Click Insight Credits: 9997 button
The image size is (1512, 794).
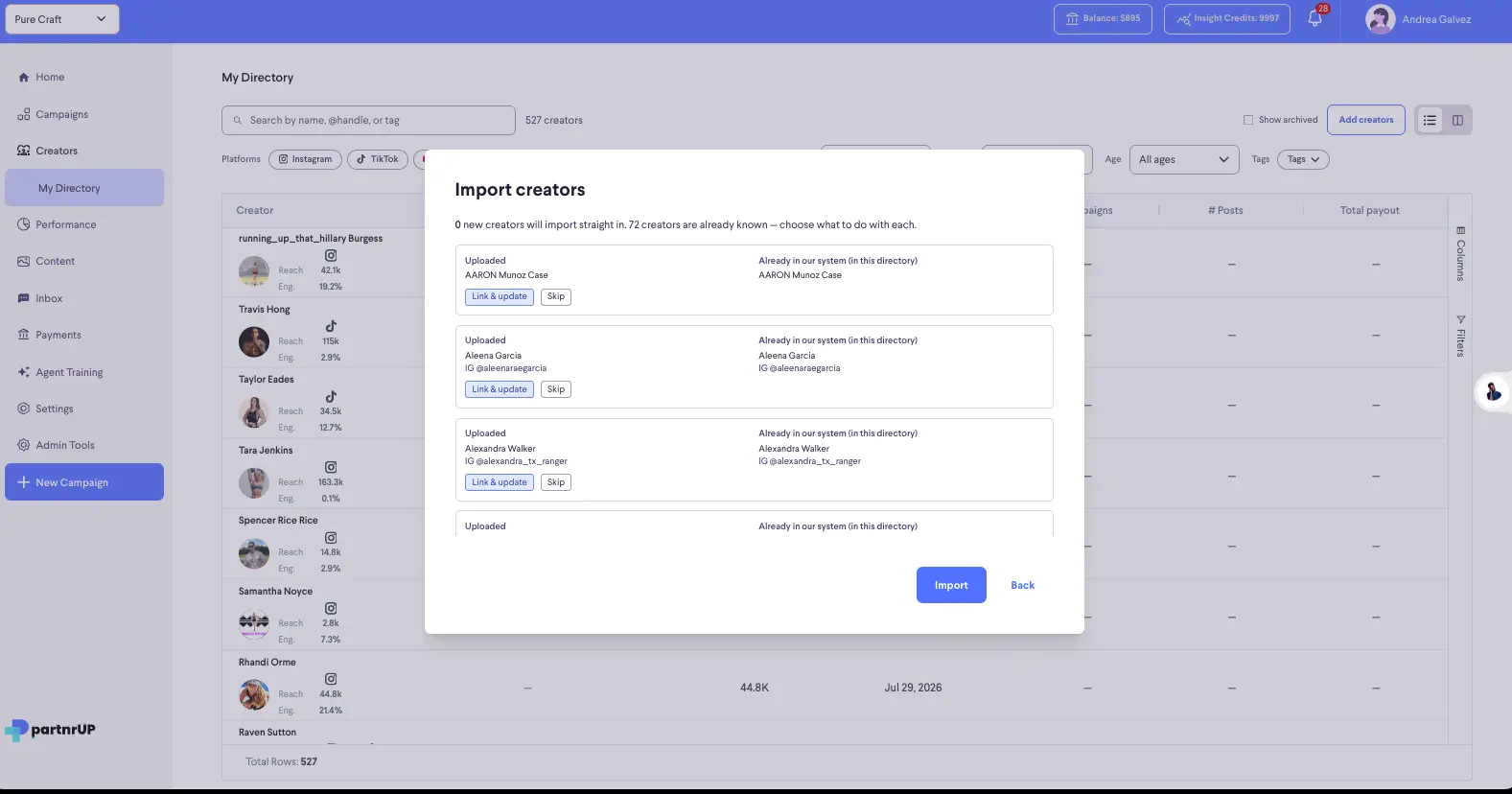pos(1227,19)
